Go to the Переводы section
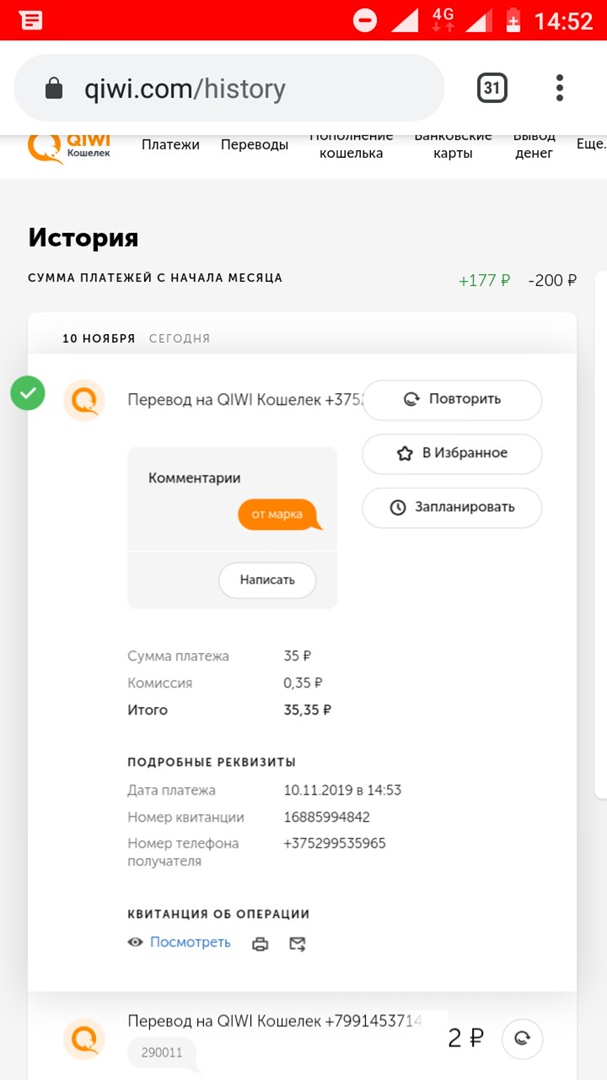 [x=254, y=145]
